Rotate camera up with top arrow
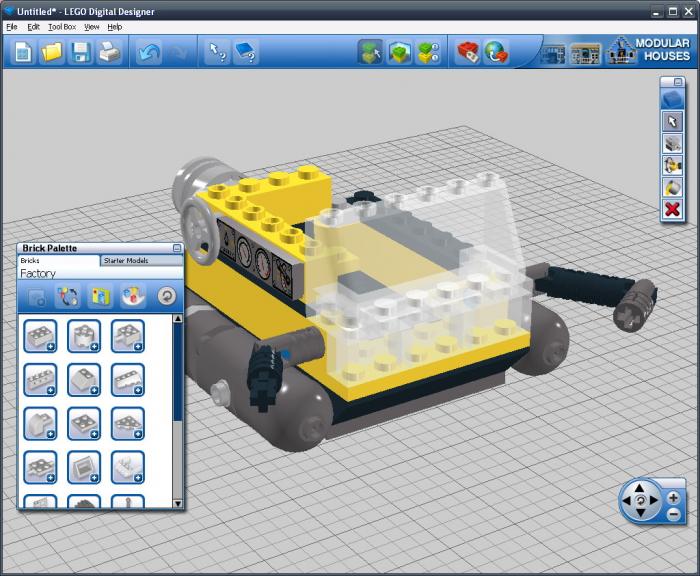The height and width of the screenshot is (576, 700). (x=640, y=488)
